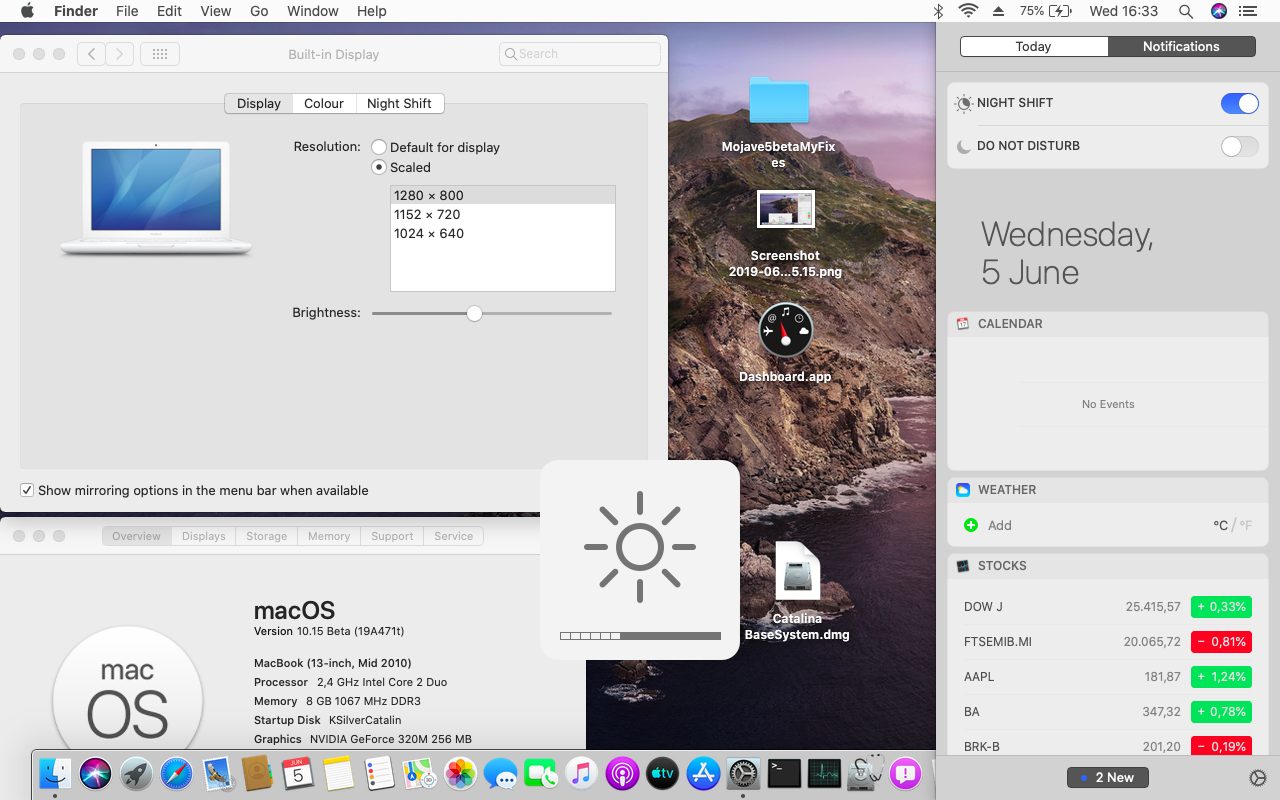
Task: Open the Dashboard.app desktop icon
Action: pos(785,331)
